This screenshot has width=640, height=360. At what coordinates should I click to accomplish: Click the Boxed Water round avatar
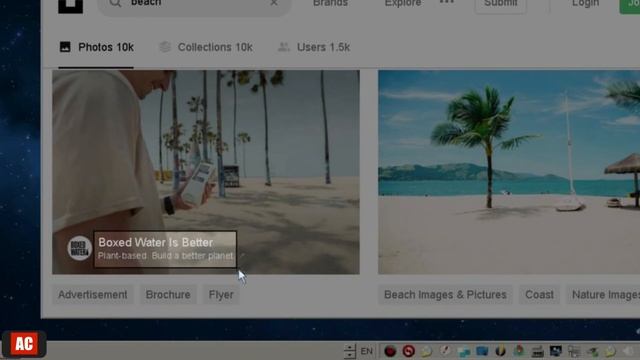(79, 248)
